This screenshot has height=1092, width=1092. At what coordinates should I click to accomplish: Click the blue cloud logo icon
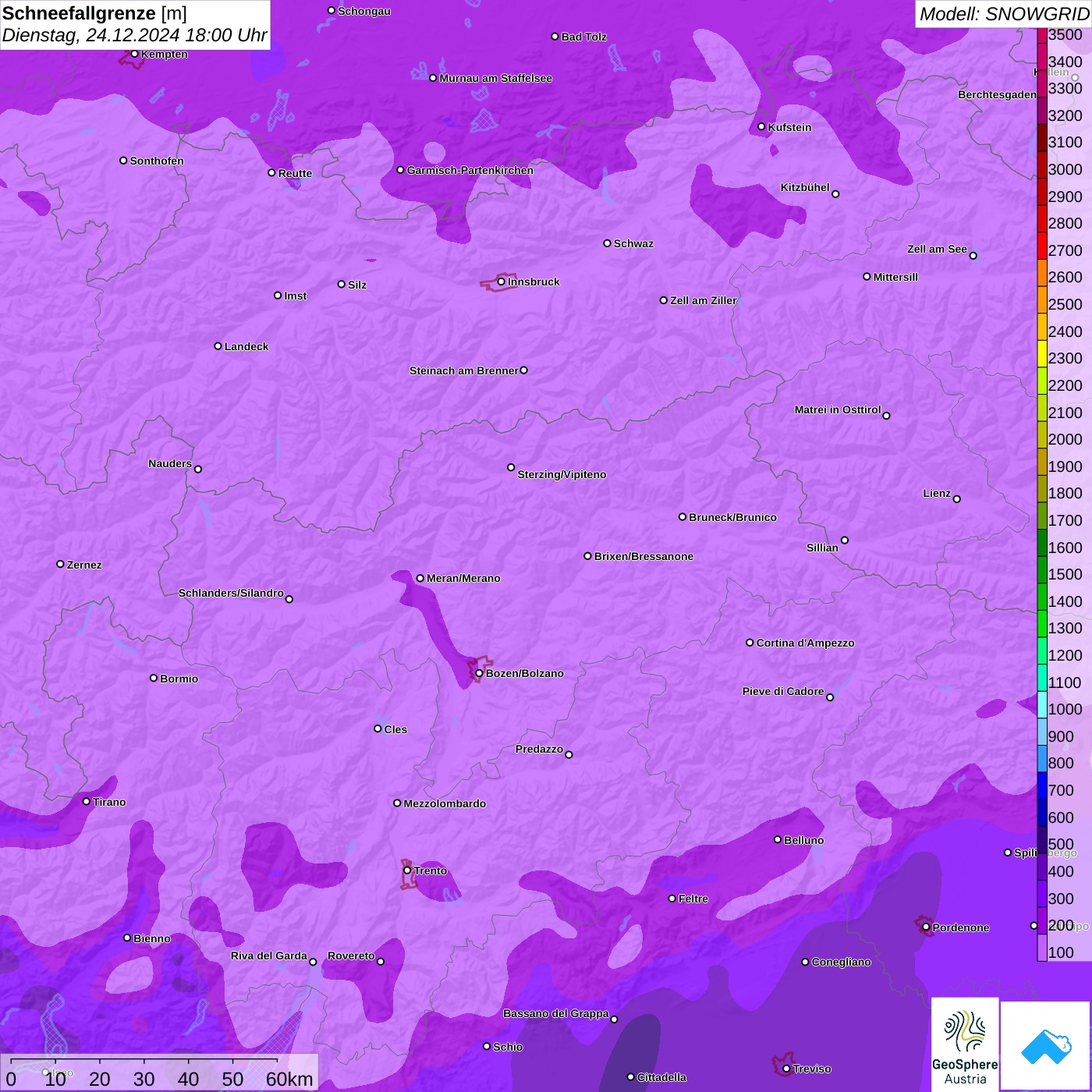point(1046,1046)
